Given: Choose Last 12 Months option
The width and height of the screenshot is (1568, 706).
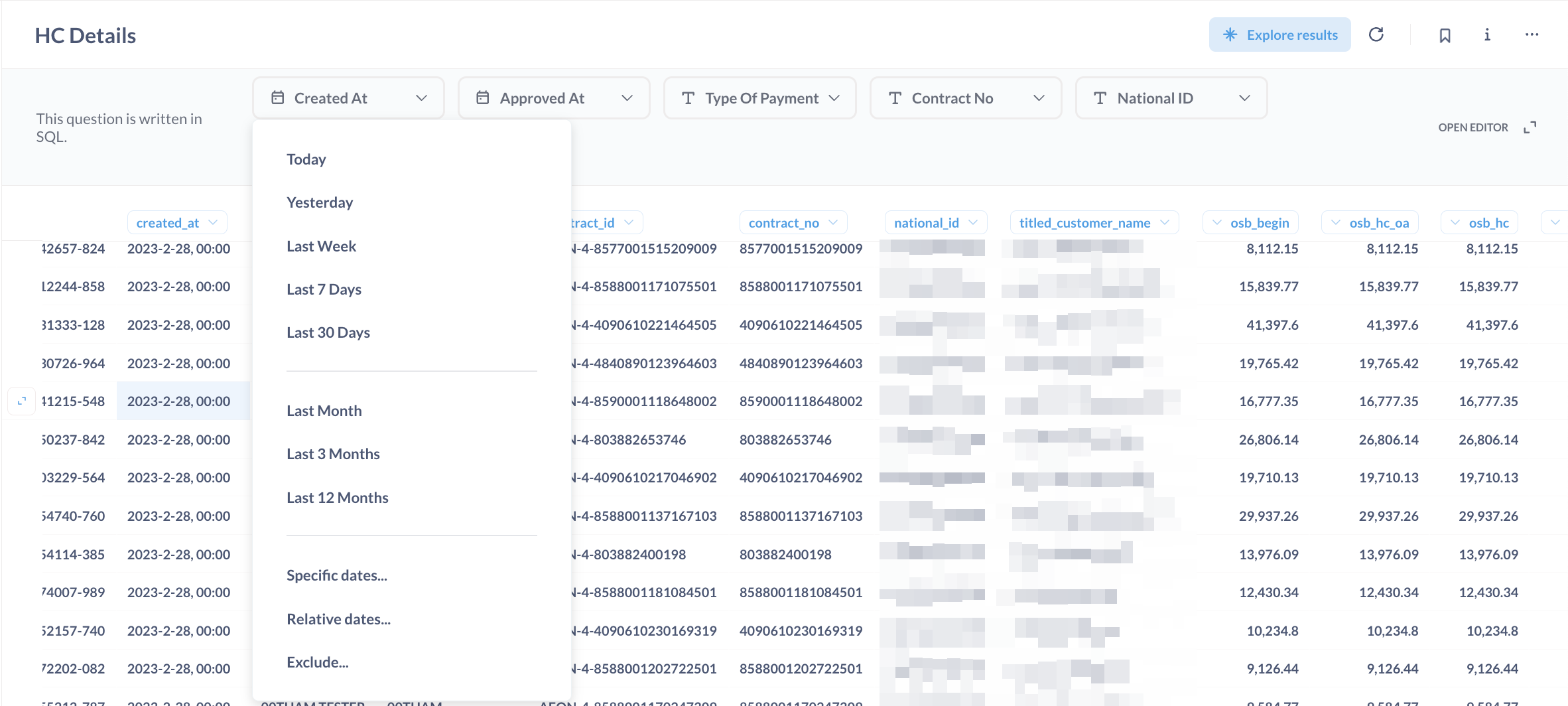Looking at the screenshot, I should (x=338, y=498).
